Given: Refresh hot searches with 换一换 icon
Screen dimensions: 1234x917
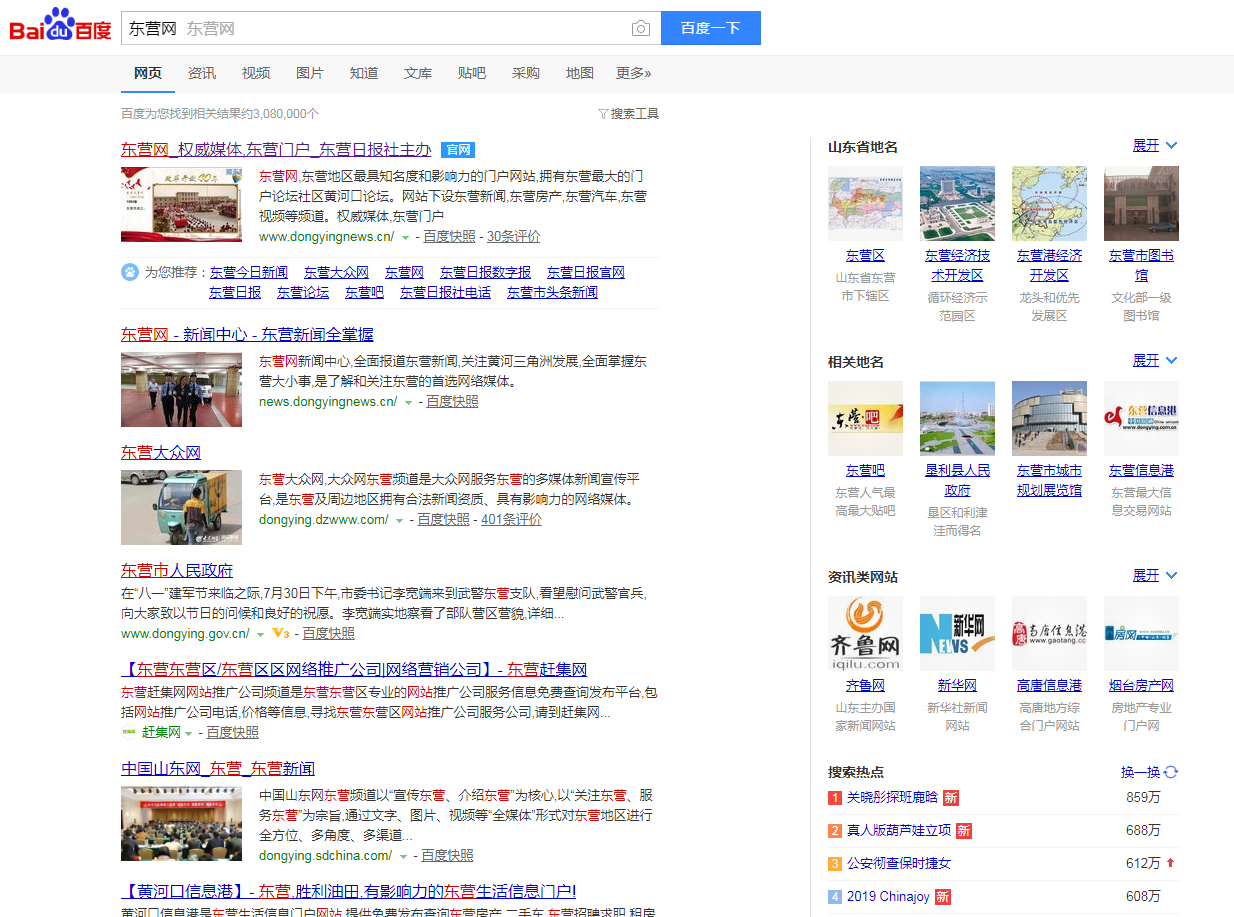Looking at the screenshot, I should 1171,772.
